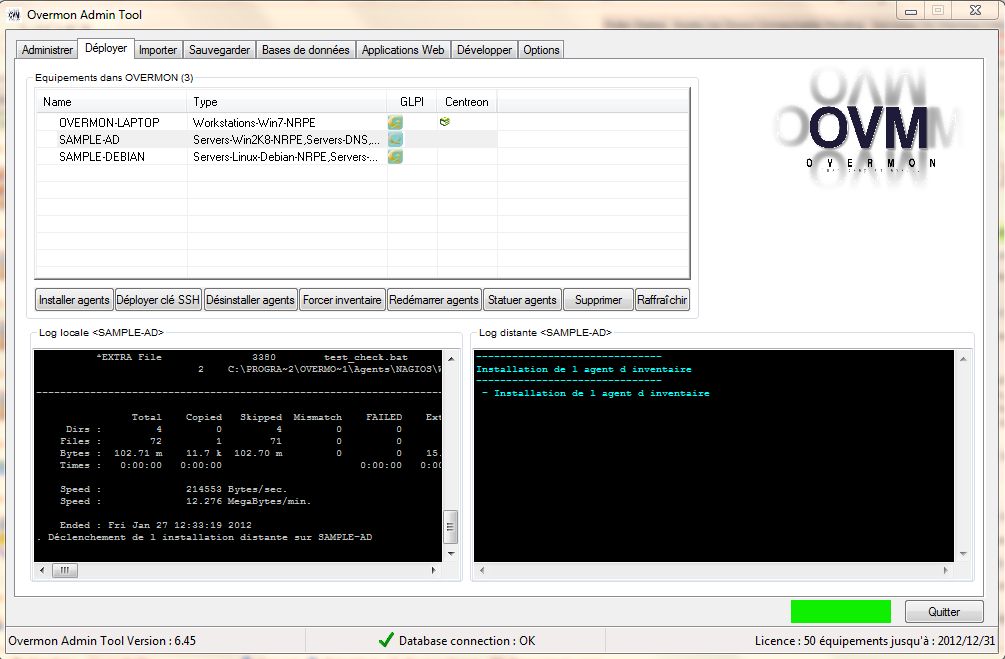This screenshot has width=1005, height=659.
Task: Open the Sauvegarder tab
Action: (x=219, y=50)
